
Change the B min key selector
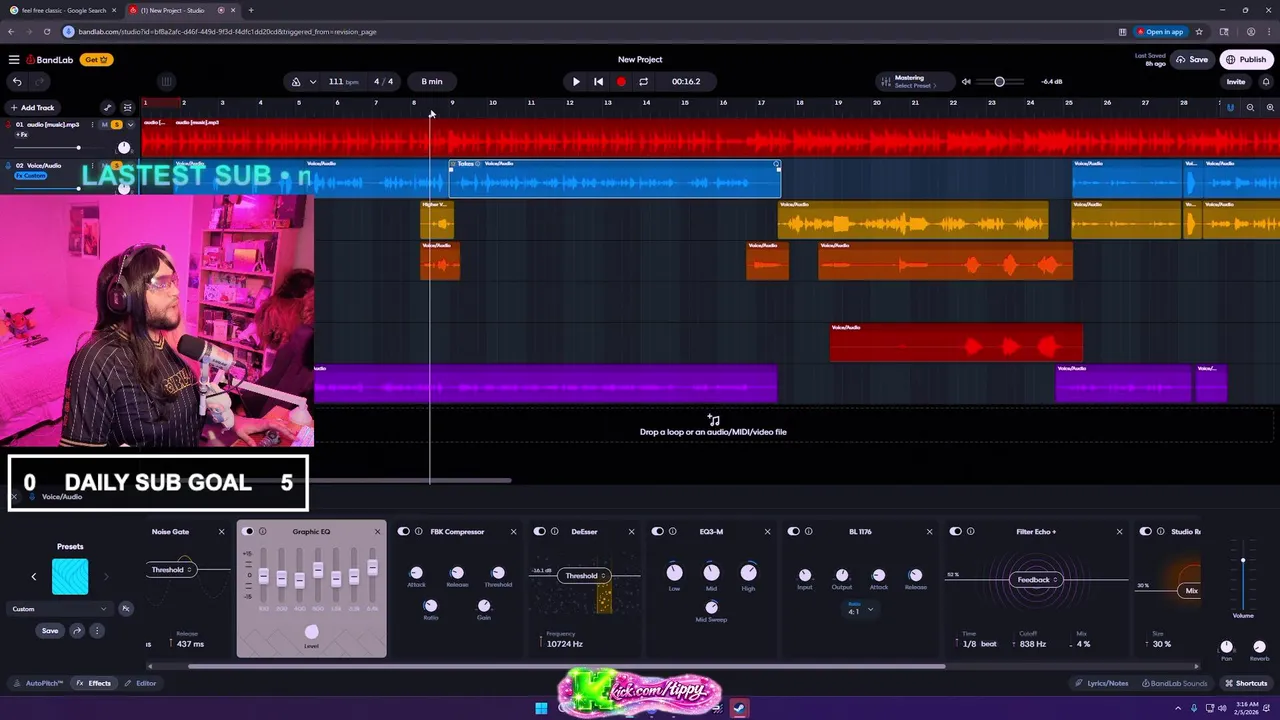click(x=432, y=82)
